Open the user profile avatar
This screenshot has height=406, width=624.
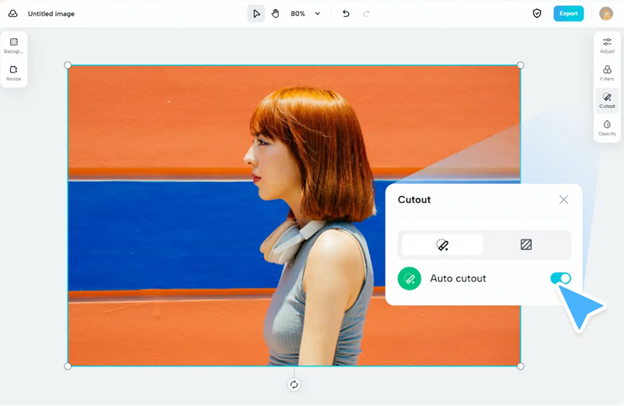pyautogui.click(x=606, y=14)
